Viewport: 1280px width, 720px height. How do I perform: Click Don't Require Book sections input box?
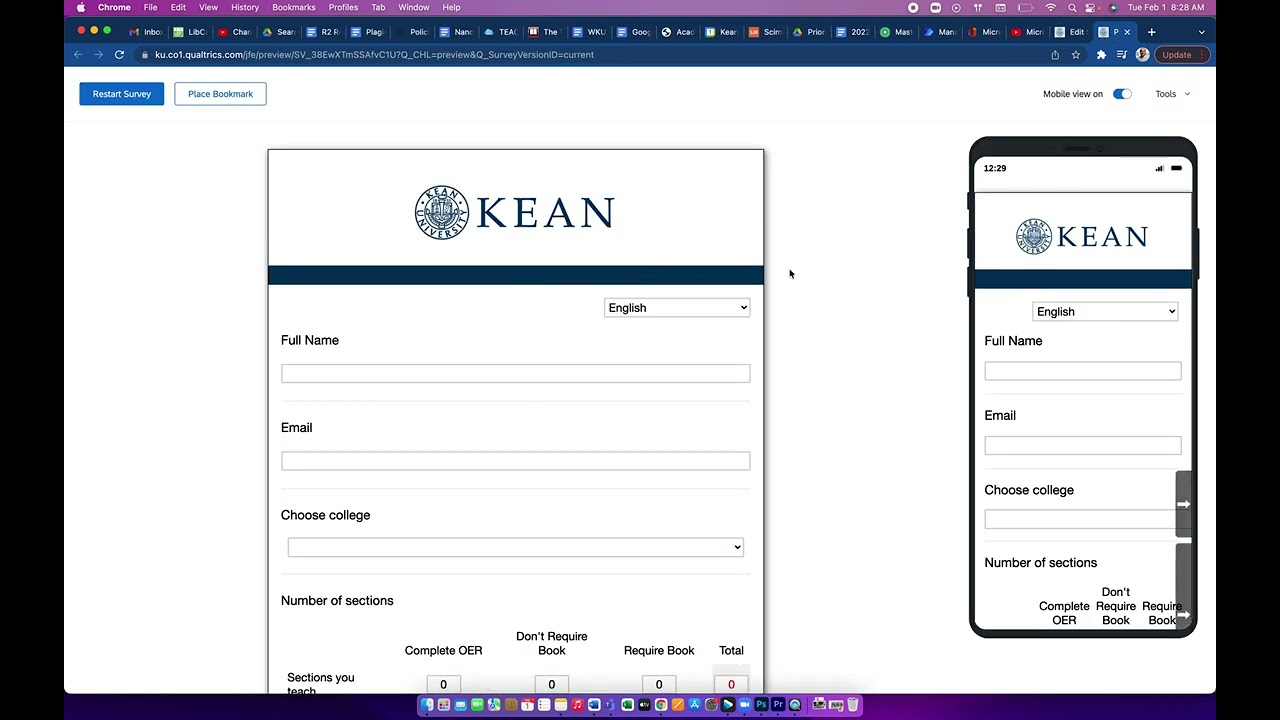coord(551,684)
